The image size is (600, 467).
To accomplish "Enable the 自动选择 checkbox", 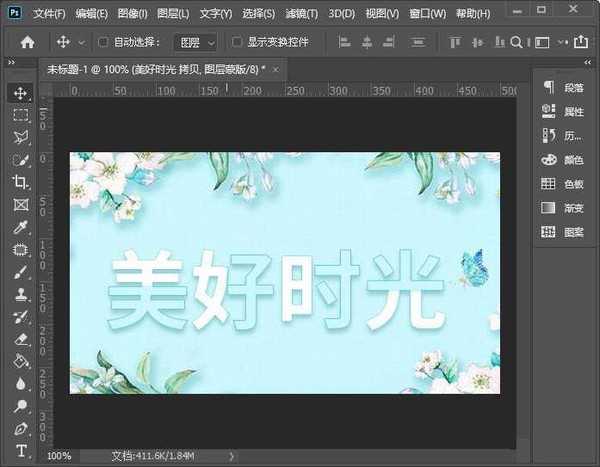I will point(103,43).
